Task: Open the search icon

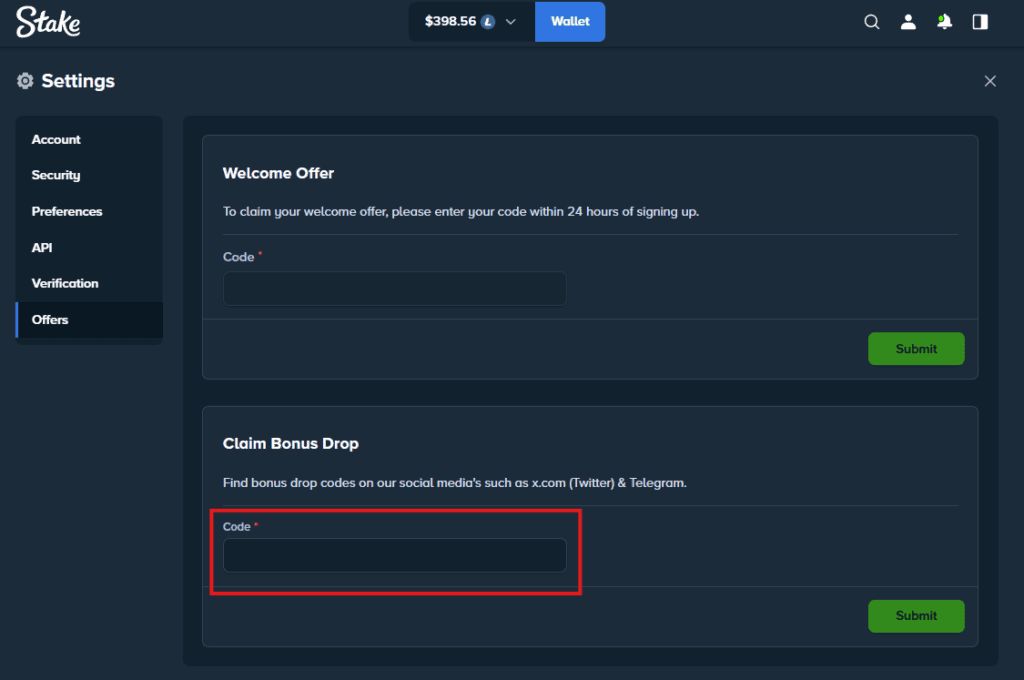Action: click(871, 21)
